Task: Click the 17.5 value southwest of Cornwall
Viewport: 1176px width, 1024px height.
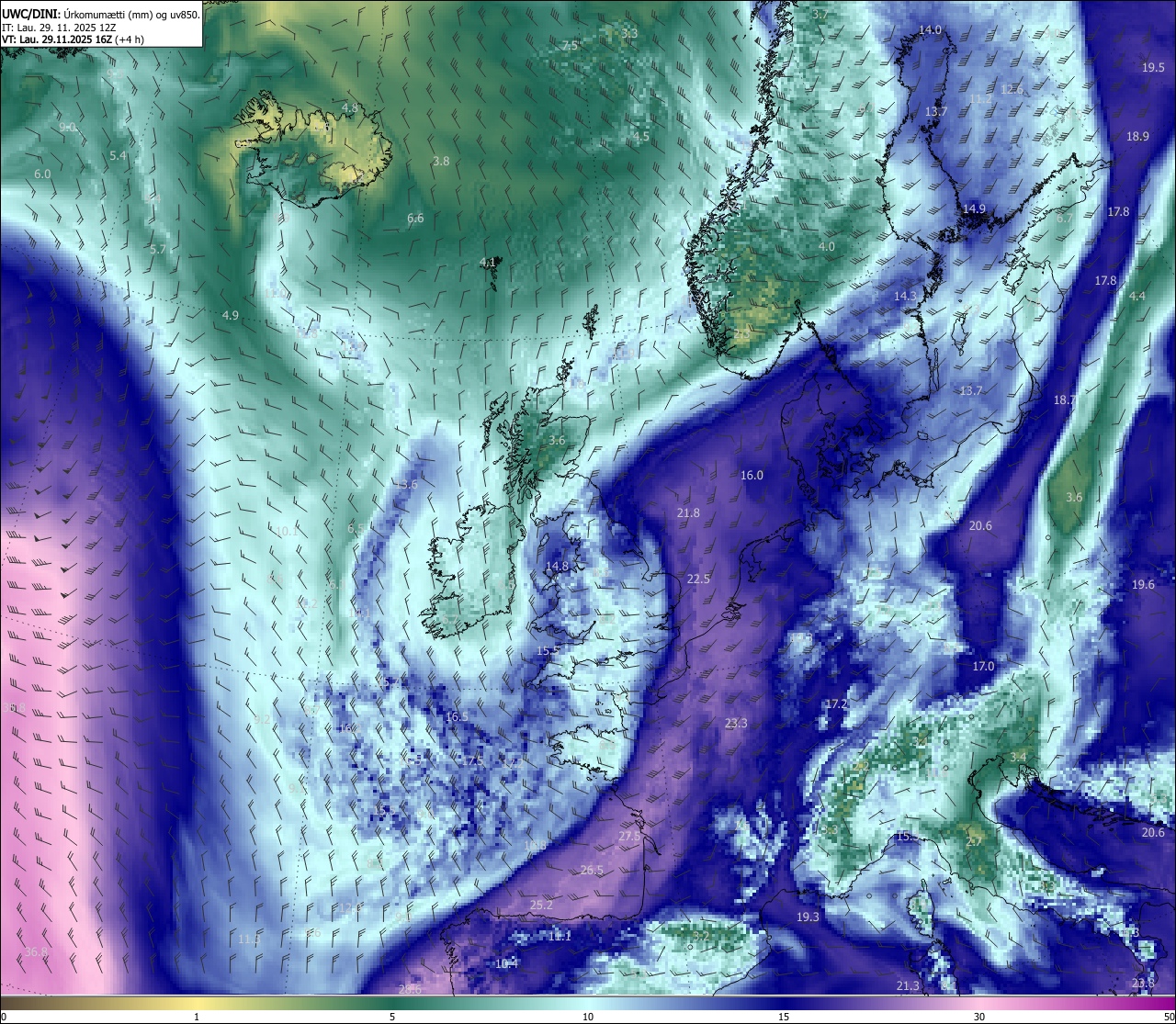Action: point(472,761)
